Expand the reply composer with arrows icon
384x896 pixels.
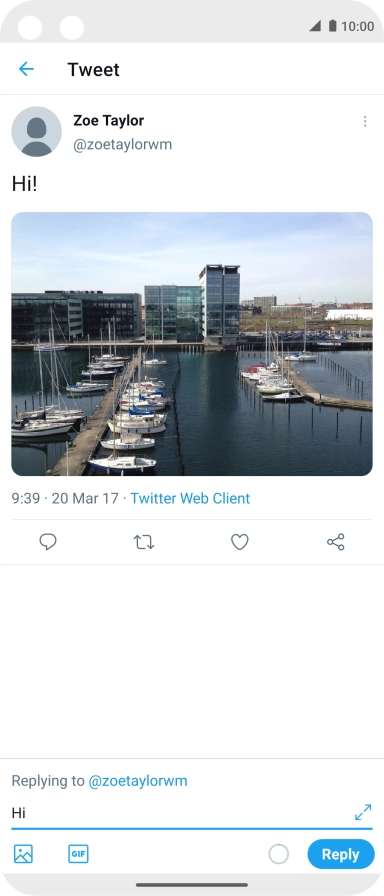(363, 812)
